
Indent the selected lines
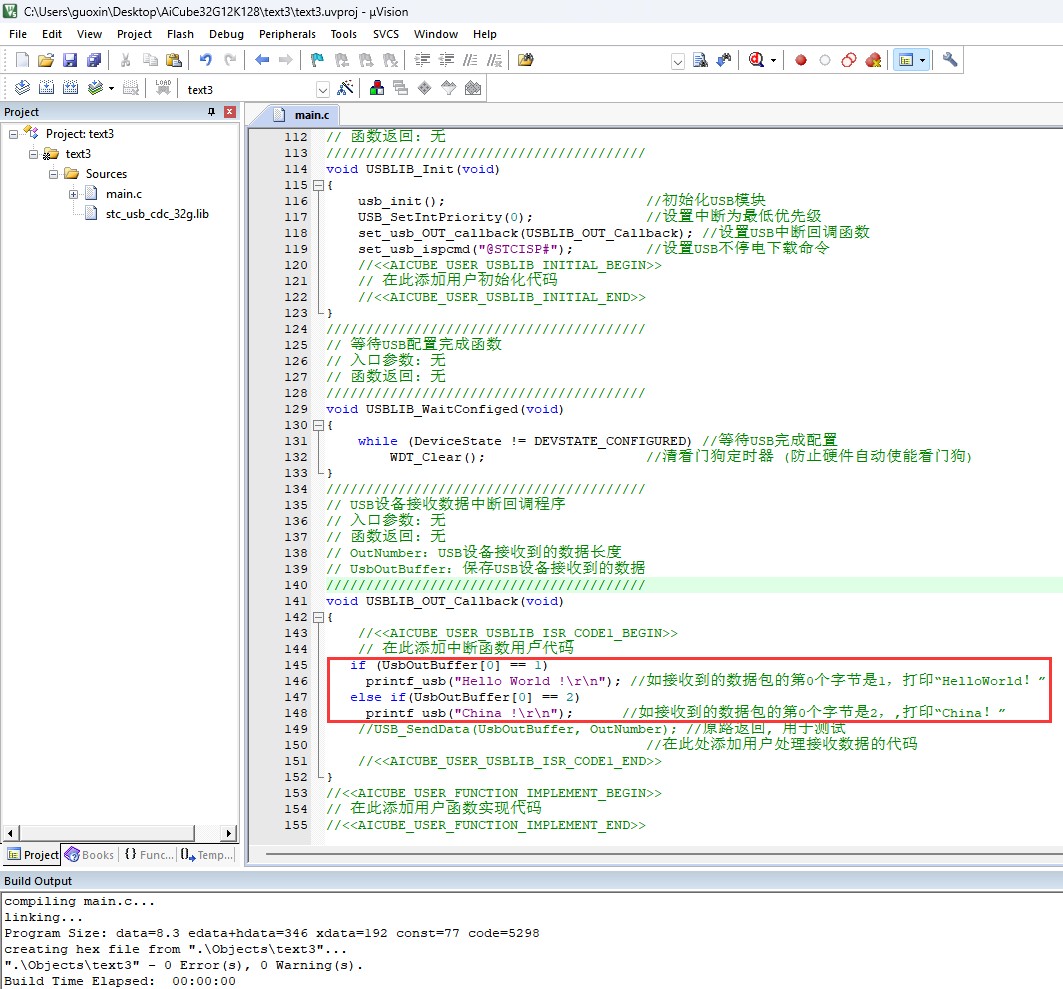422,60
